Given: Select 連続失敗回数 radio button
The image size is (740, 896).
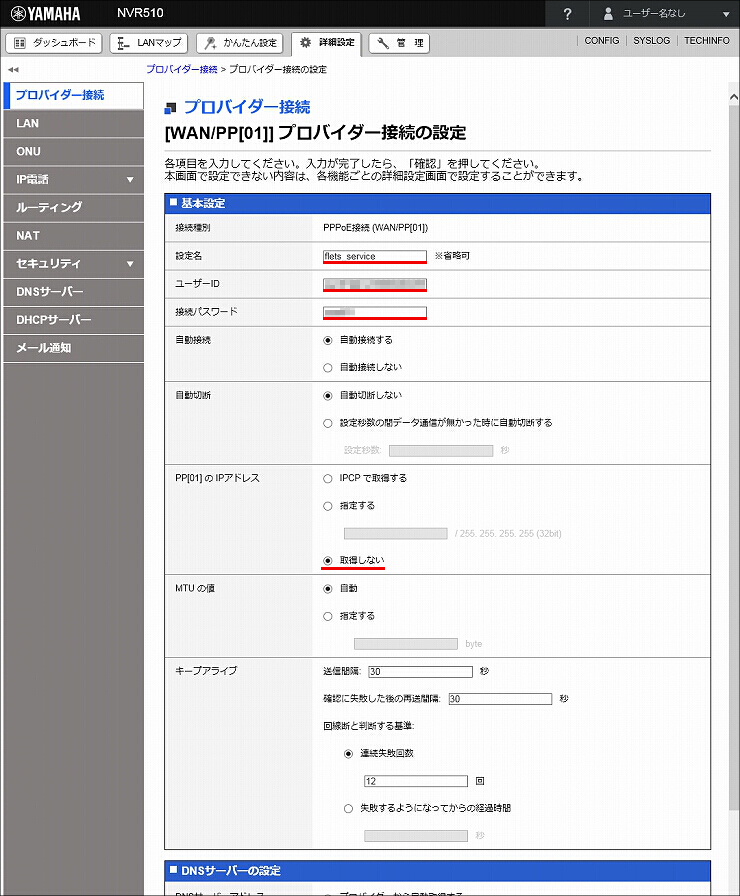Looking at the screenshot, I should pos(348,754).
